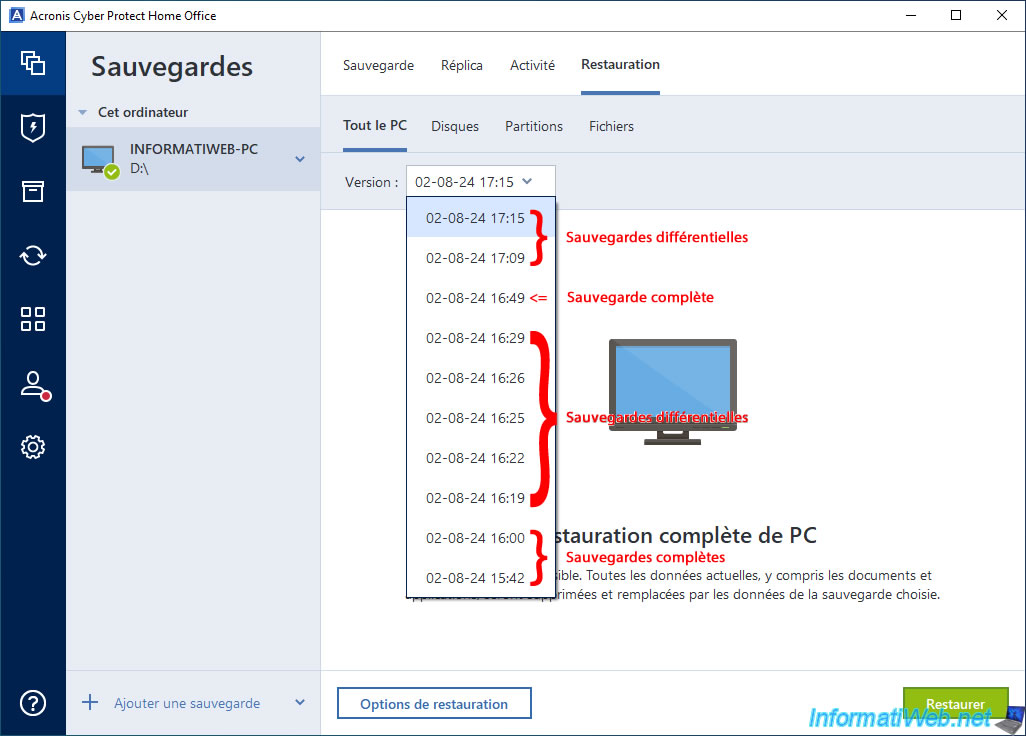Screen dimensions: 1026x736
Task: Expand the INFORMATIWEB-PC backup options chevron
Action: click(x=300, y=159)
